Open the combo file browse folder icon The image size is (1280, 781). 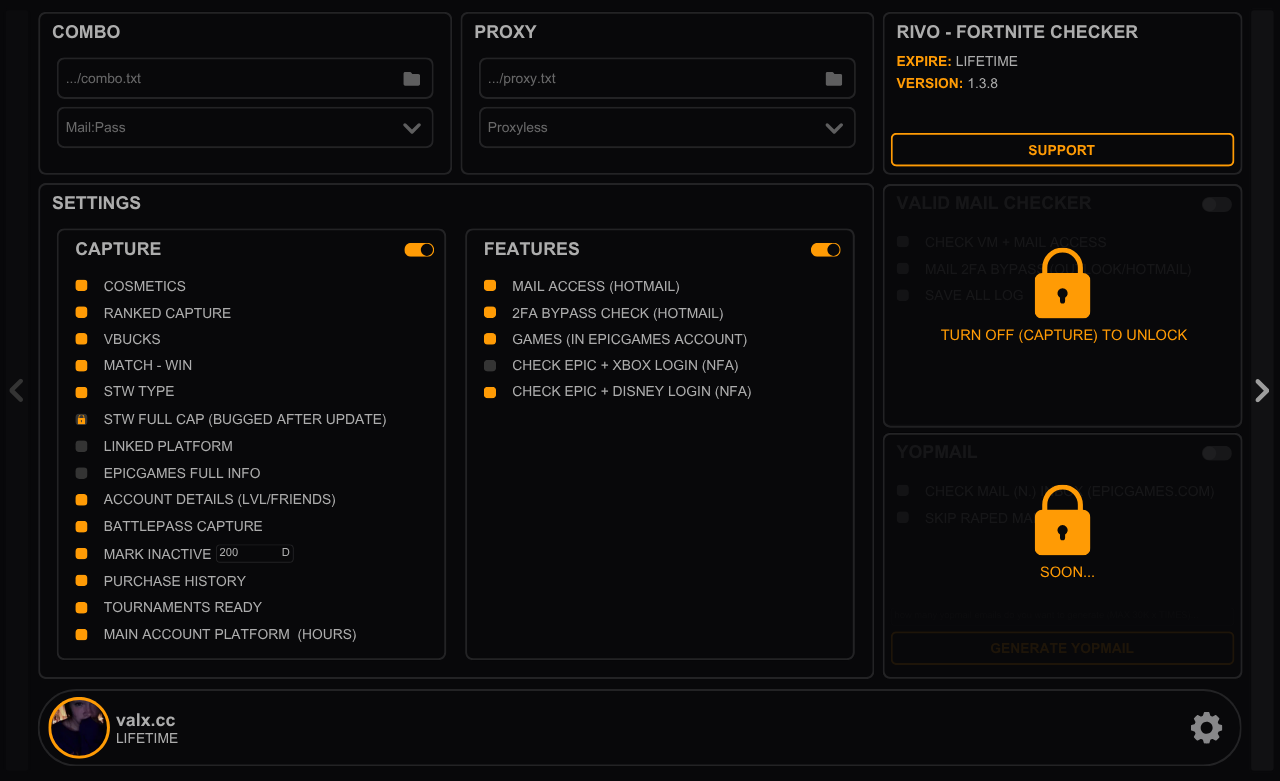(412, 79)
